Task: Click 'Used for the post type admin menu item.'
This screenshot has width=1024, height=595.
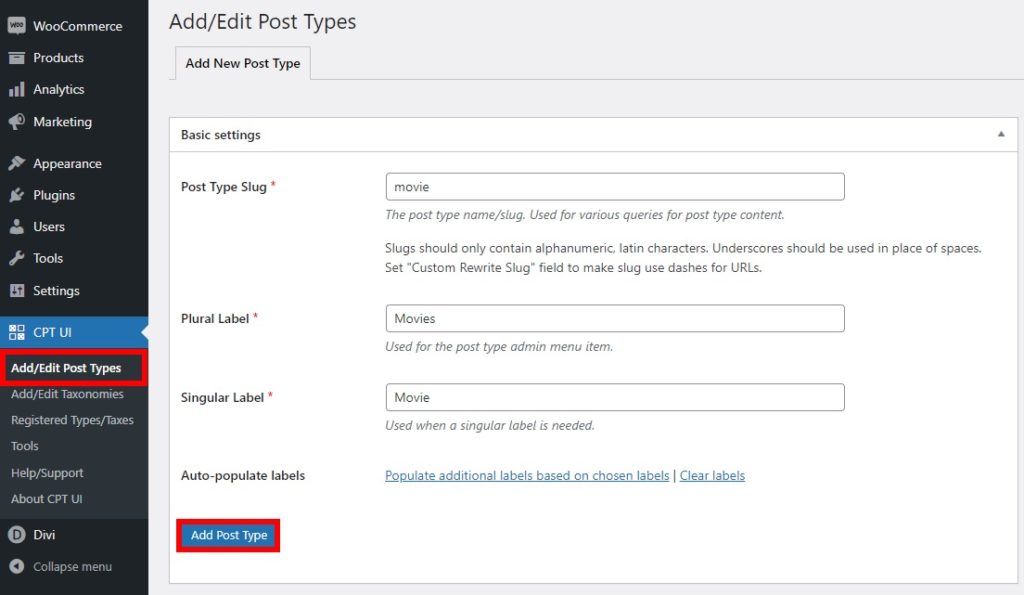Action: tap(499, 347)
